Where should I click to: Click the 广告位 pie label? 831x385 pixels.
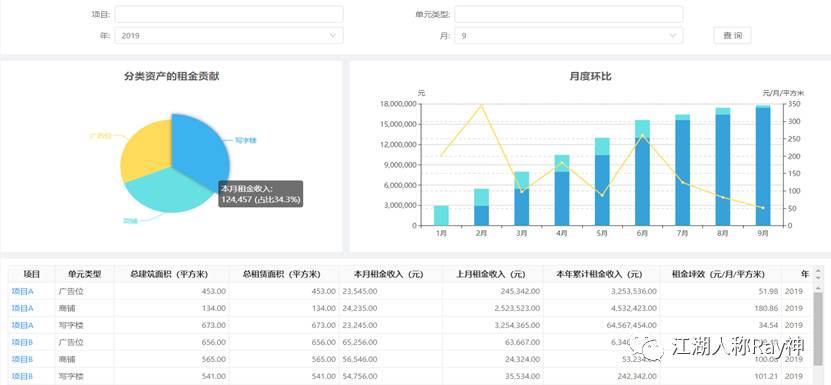[x=101, y=136]
